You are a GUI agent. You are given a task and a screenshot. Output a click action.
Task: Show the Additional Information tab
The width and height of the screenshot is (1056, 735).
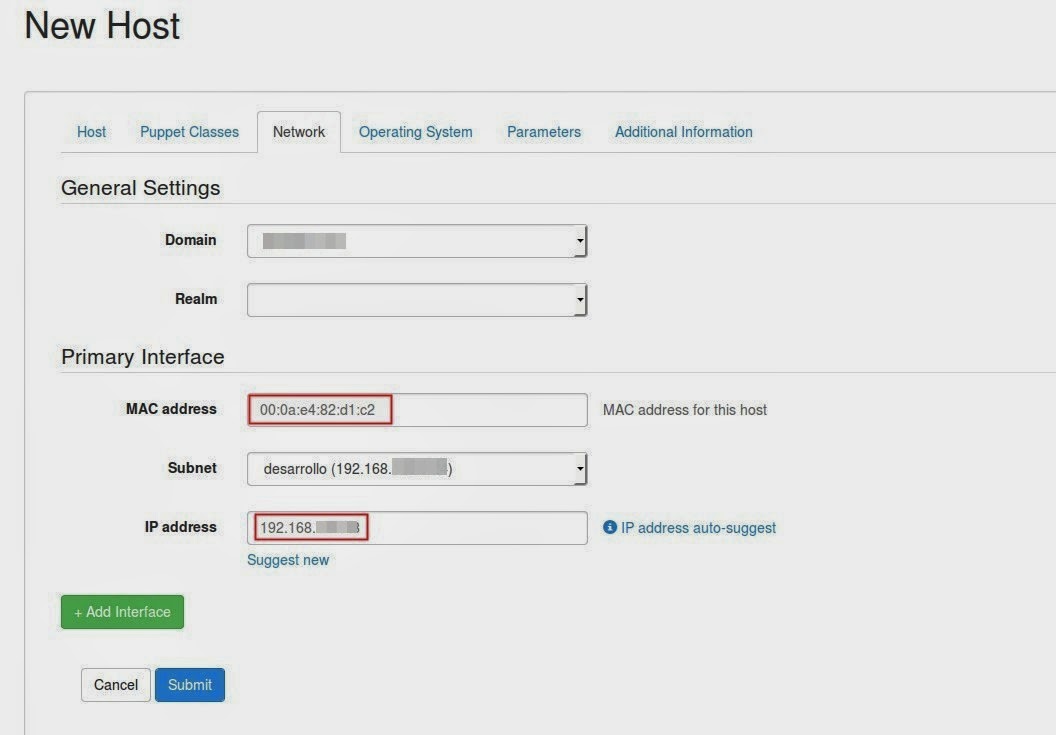pyautogui.click(x=683, y=132)
